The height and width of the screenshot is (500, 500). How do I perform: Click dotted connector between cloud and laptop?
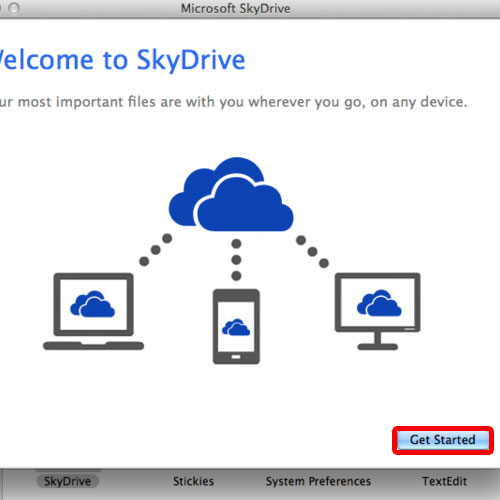coord(156,250)
